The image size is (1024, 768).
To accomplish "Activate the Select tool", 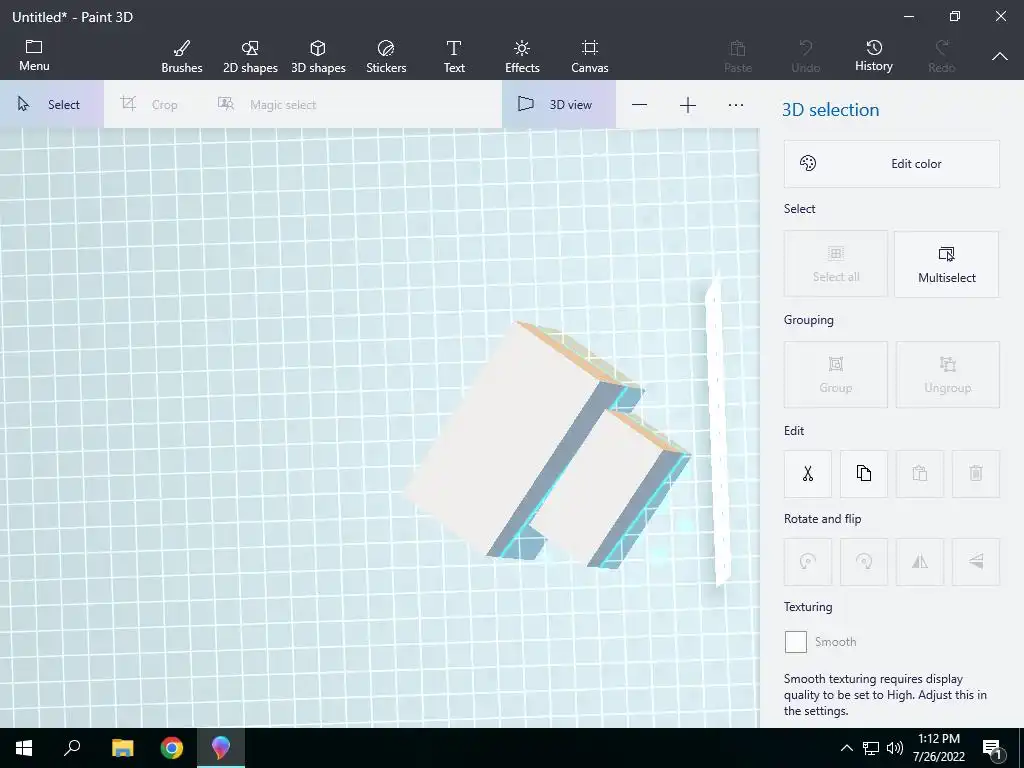I will point(52,104).
